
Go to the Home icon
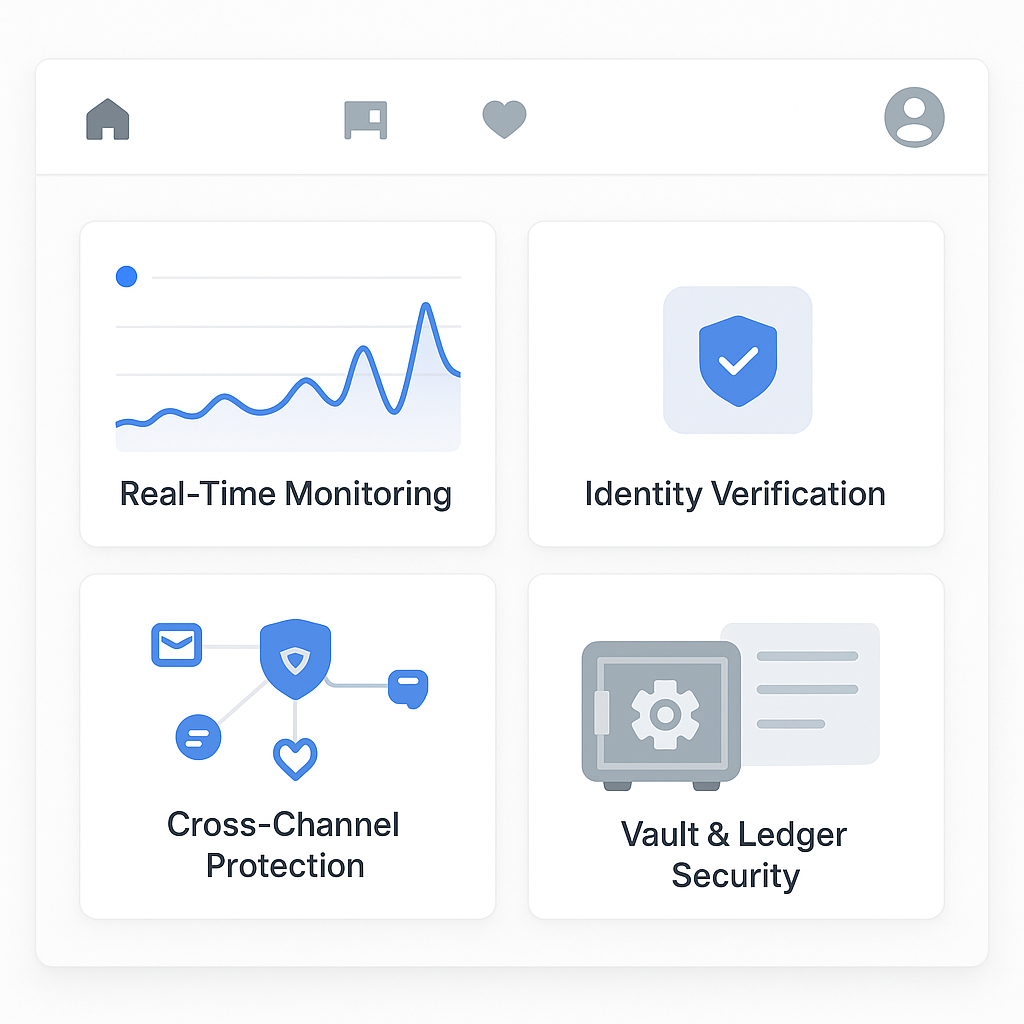coord(108,119)
